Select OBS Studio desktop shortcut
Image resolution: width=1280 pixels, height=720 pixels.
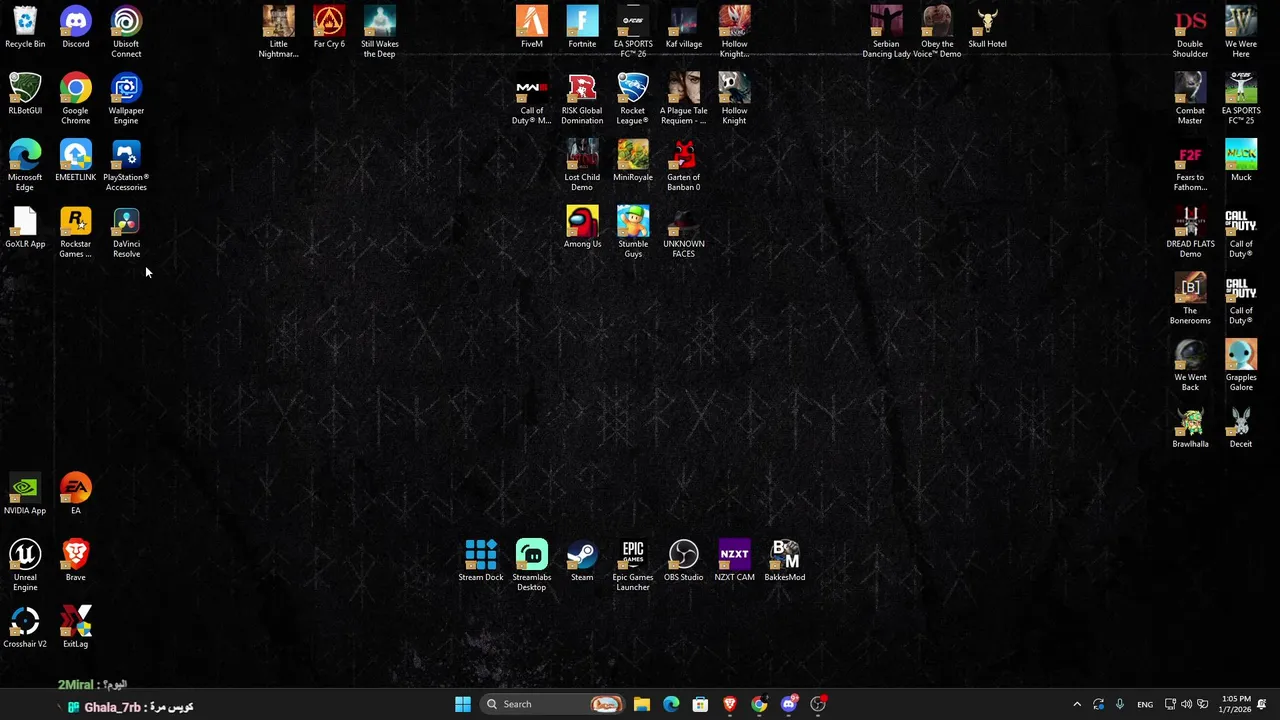[684, 561]
